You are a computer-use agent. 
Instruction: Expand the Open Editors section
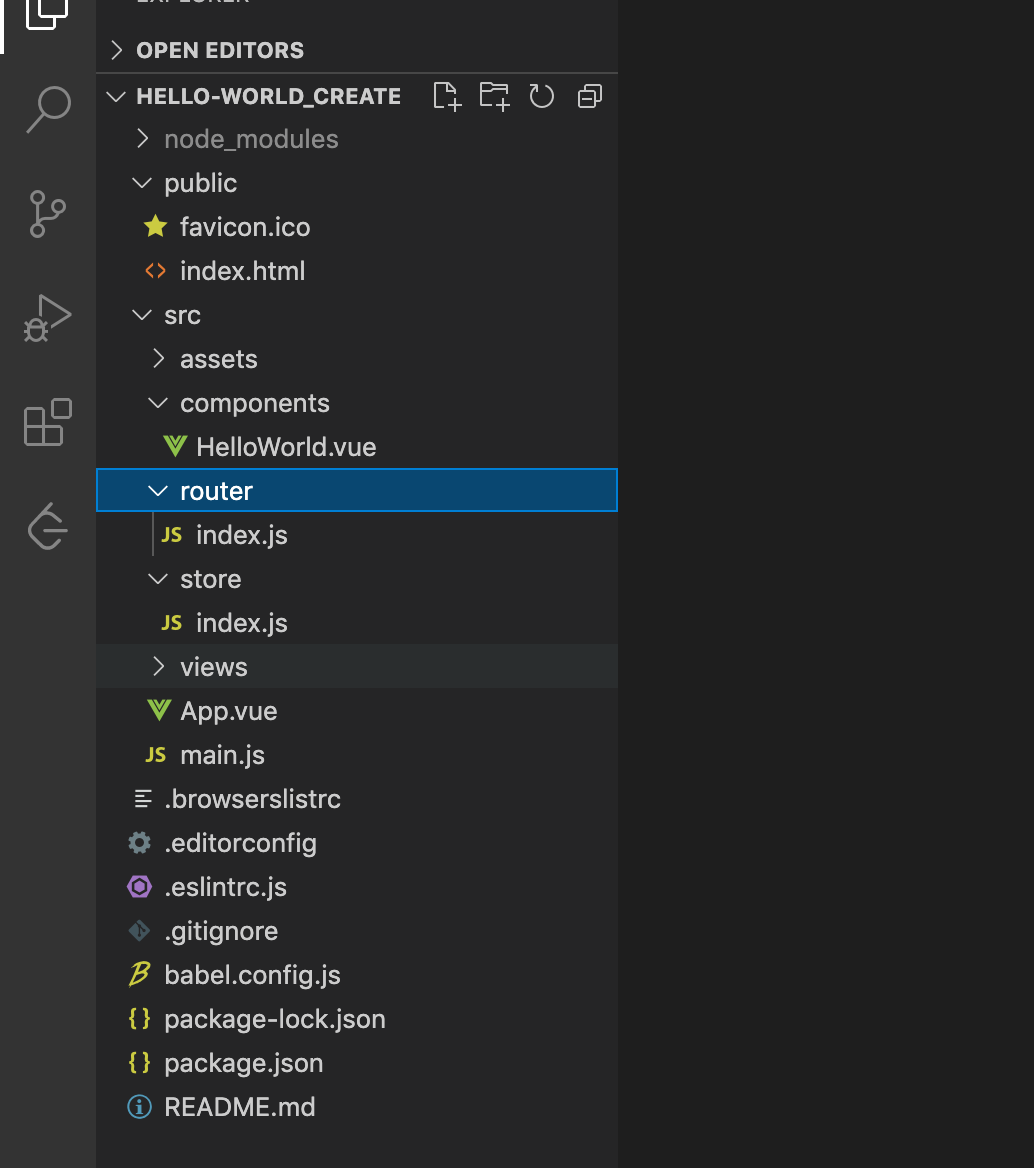pos(219,50)
